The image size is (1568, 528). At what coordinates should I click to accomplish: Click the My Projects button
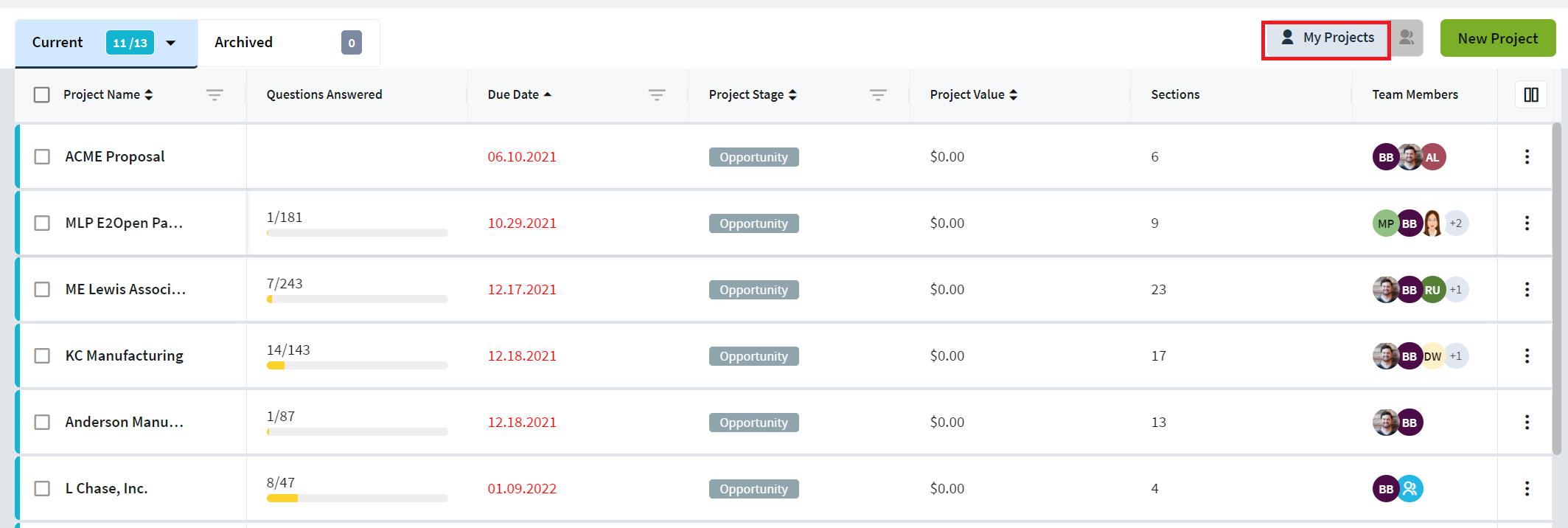1327,38
